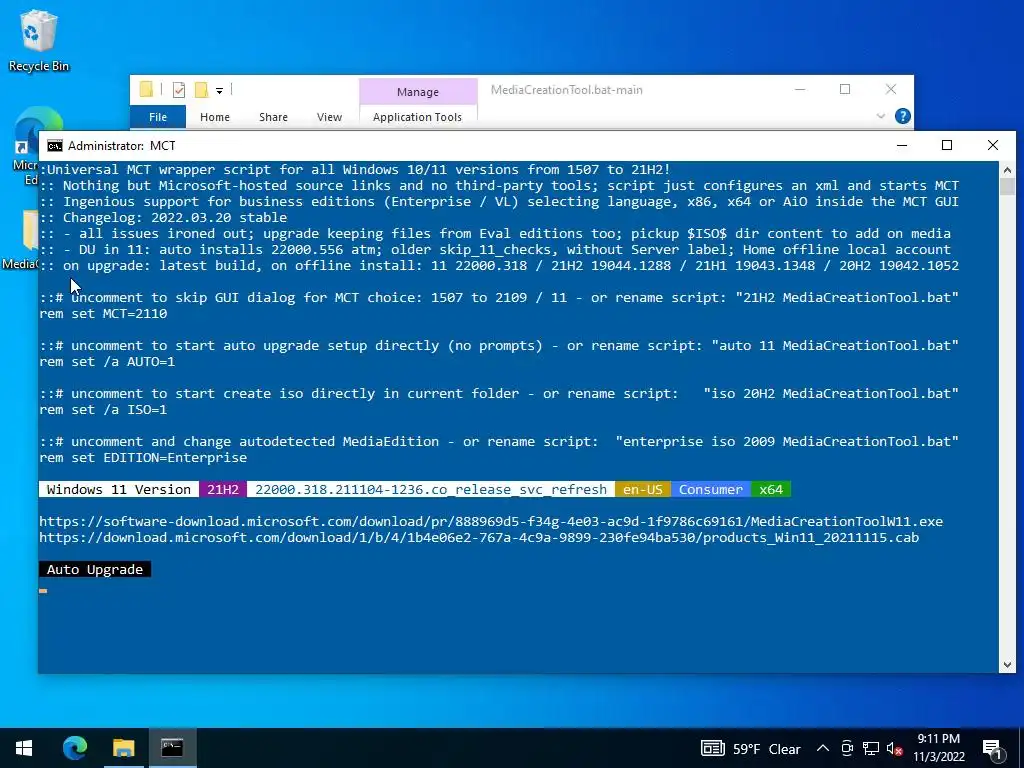Screen dimensions: 1024x768
Task: Maximize the MediaCreationTool.bat-main Explorer window
Action: [x=845, y=89]
